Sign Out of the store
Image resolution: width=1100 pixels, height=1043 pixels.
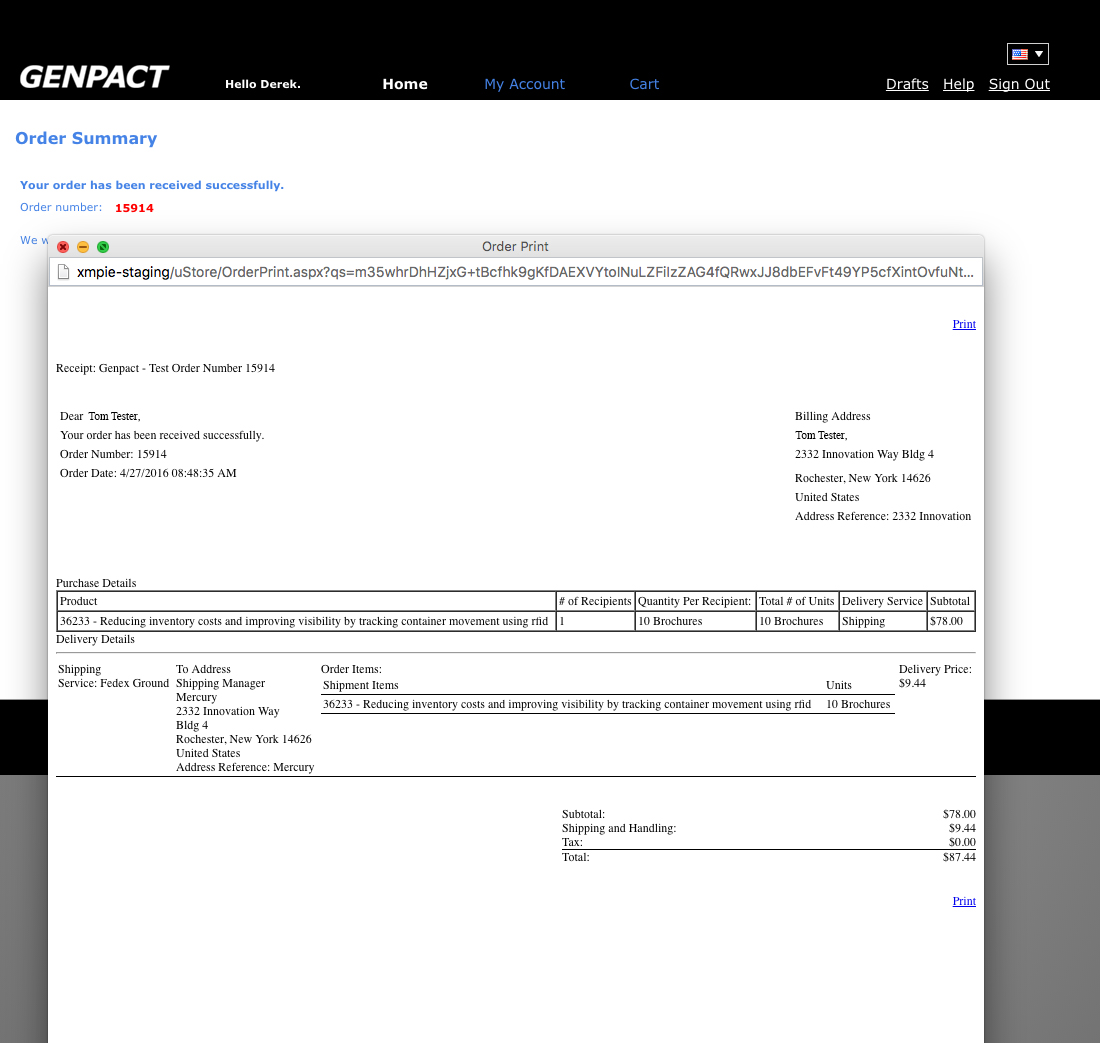1019,84
